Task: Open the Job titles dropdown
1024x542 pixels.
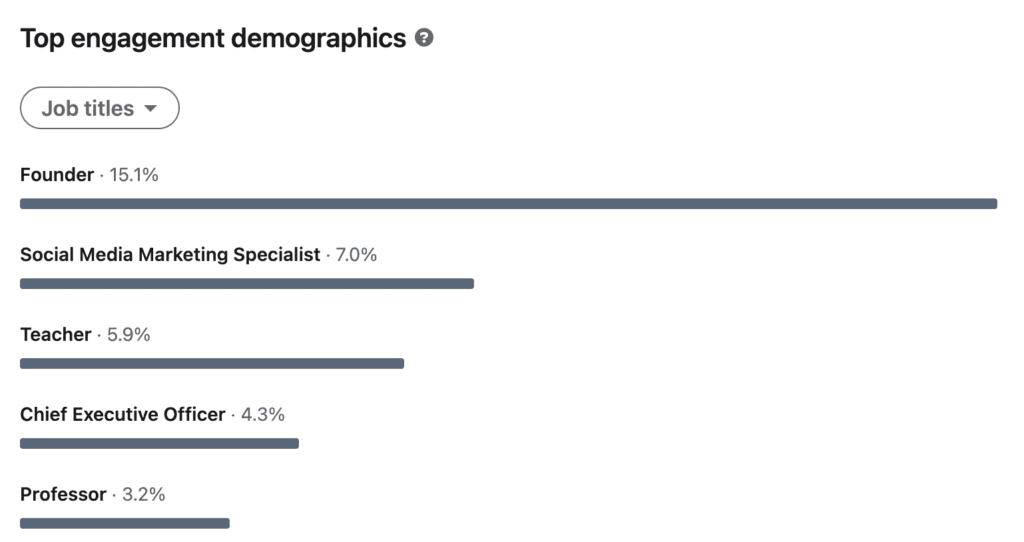Action: 100,108
